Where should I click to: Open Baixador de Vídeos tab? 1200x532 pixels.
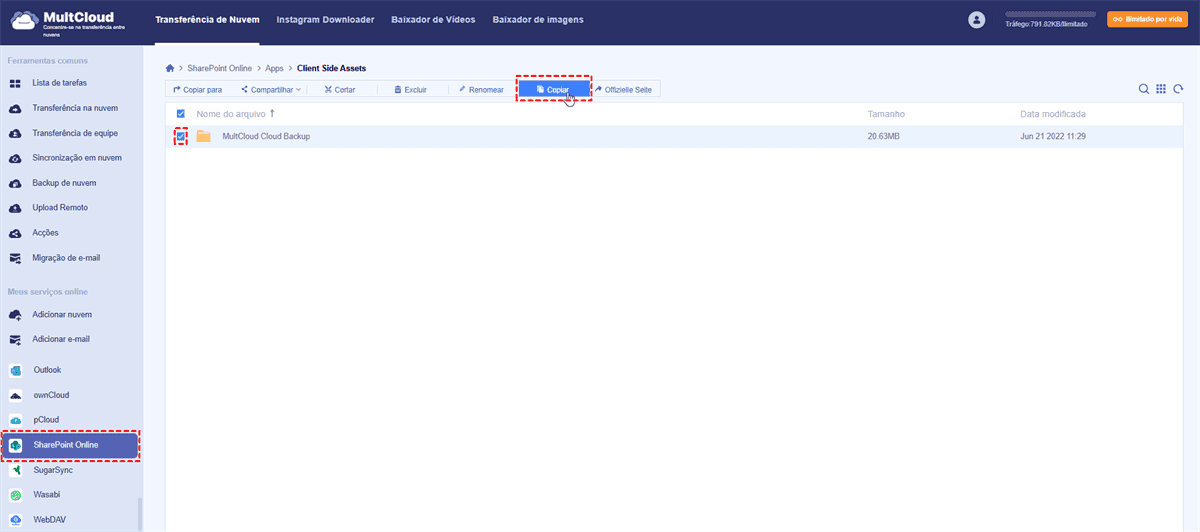click(434, 20)
